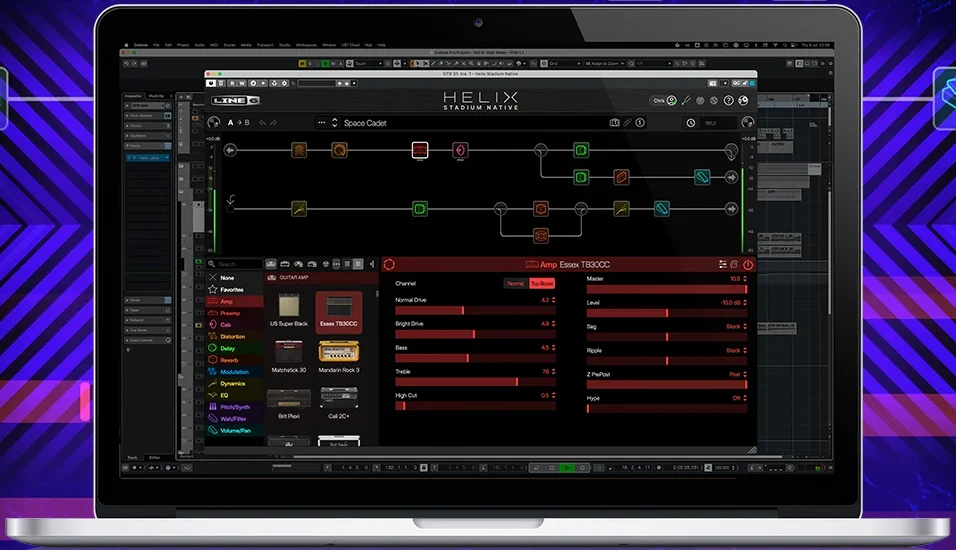The width and height of the screenshot is (956, 550).
Task: Click the first orange distortion block
Action: (299, 150)
